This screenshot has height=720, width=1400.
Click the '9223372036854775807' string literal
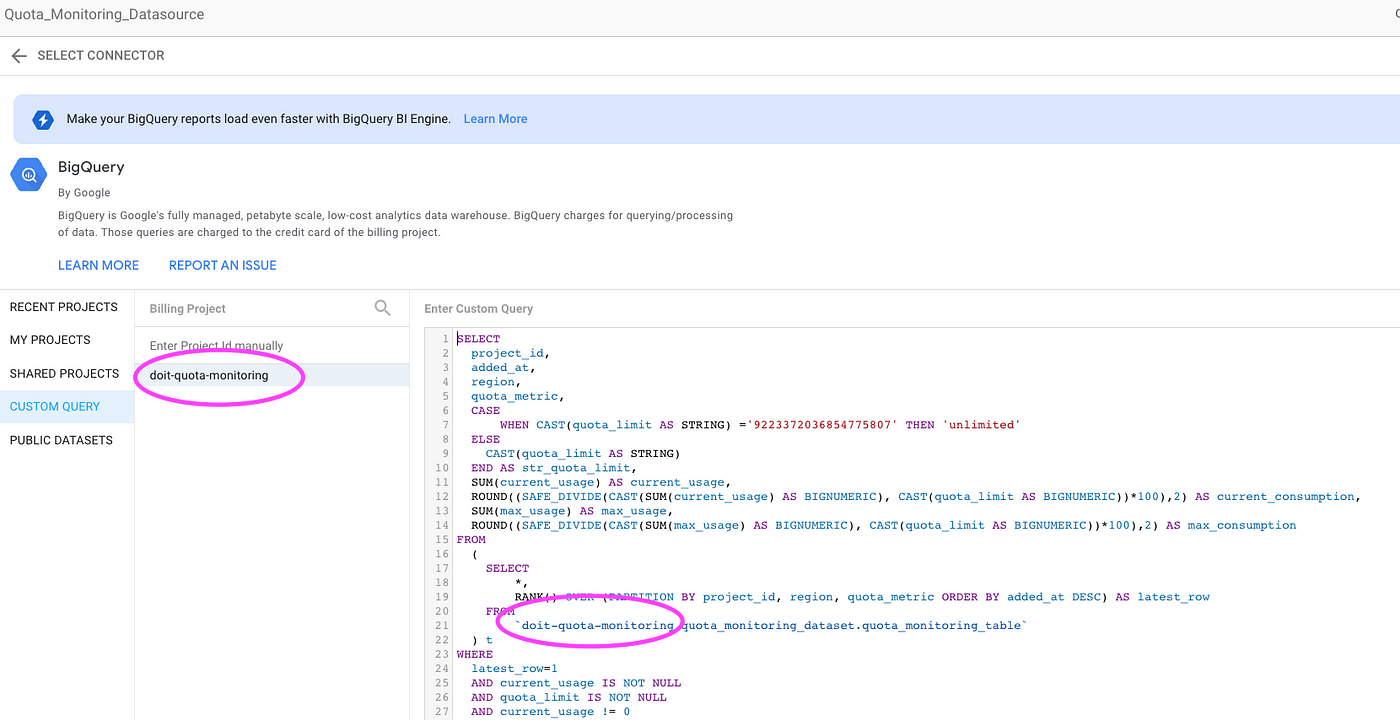[x=827, y=425]
